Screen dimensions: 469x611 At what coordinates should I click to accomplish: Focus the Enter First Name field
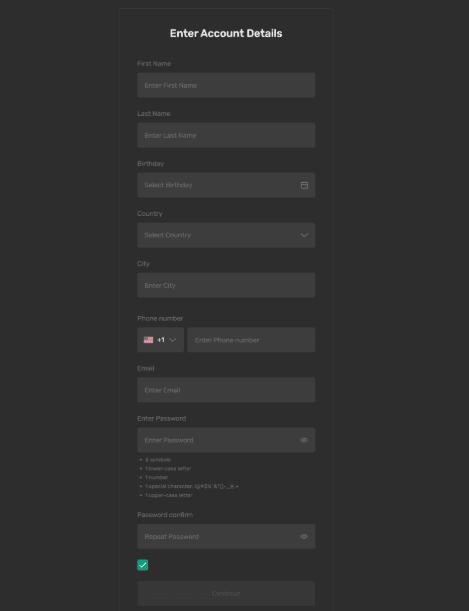click(226, 85)
